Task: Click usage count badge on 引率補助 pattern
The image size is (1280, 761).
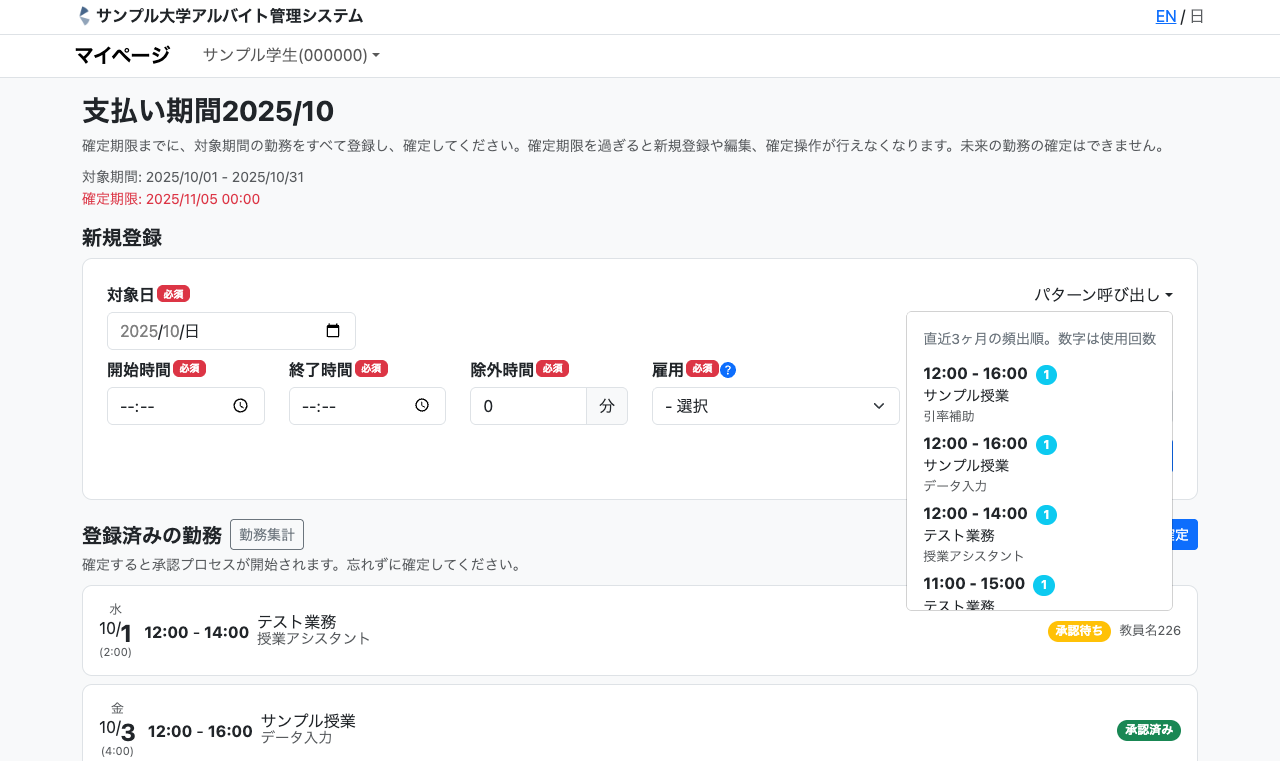Action: click(1046, 375)
